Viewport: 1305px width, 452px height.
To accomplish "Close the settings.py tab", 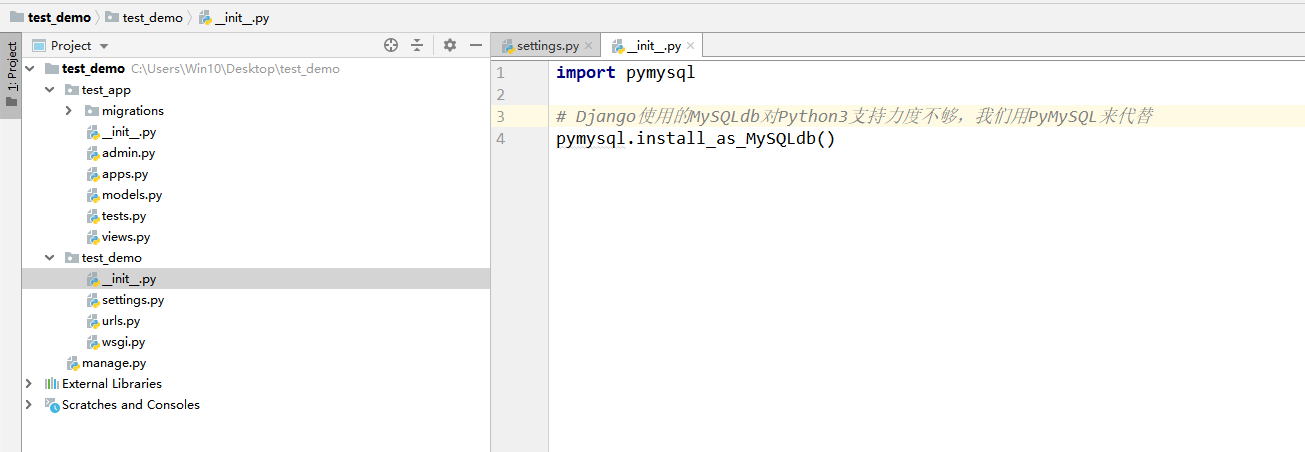I will pyautogui.click(x=588, y=46).
